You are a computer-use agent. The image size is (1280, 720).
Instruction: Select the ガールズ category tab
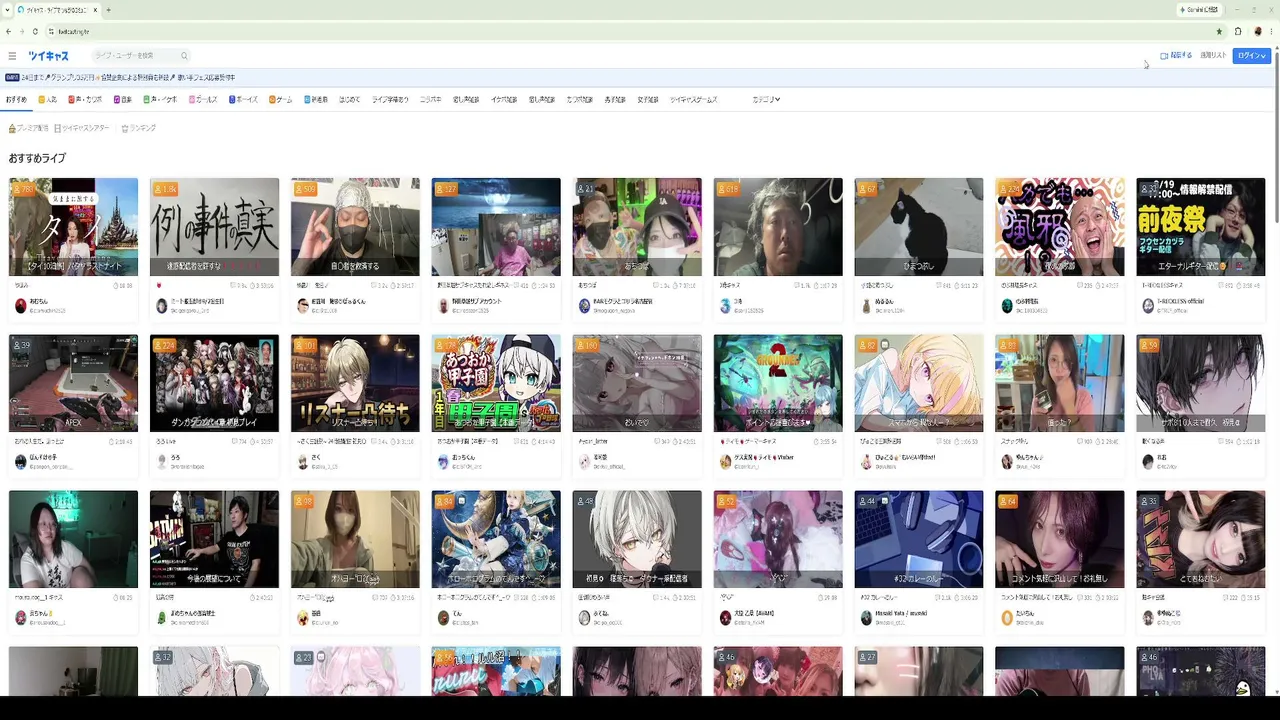pyautogui.click(x=203, y=100)
